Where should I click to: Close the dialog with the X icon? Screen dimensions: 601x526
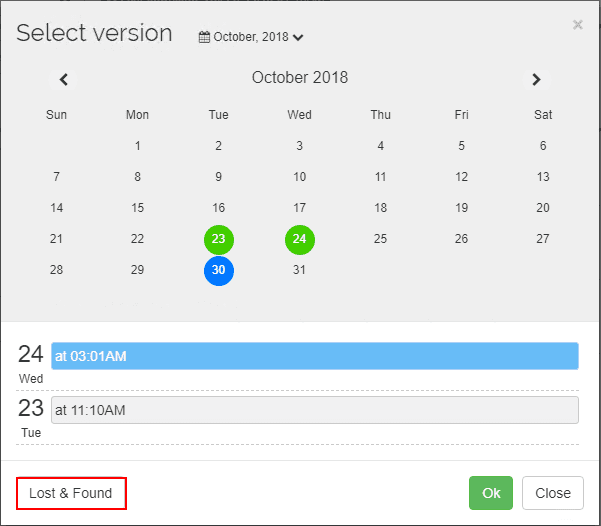click(577, 25)
